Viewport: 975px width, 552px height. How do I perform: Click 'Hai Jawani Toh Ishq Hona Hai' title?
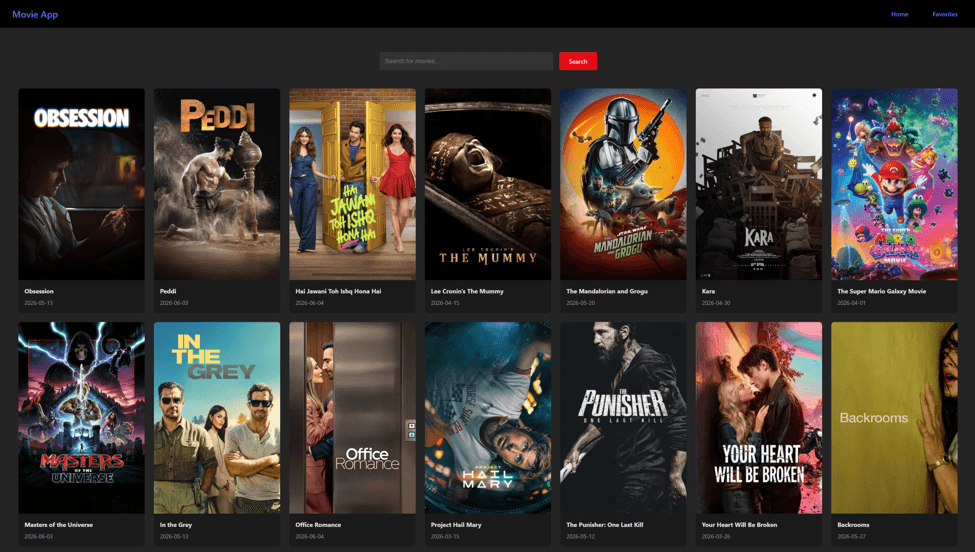click(338, 291)
